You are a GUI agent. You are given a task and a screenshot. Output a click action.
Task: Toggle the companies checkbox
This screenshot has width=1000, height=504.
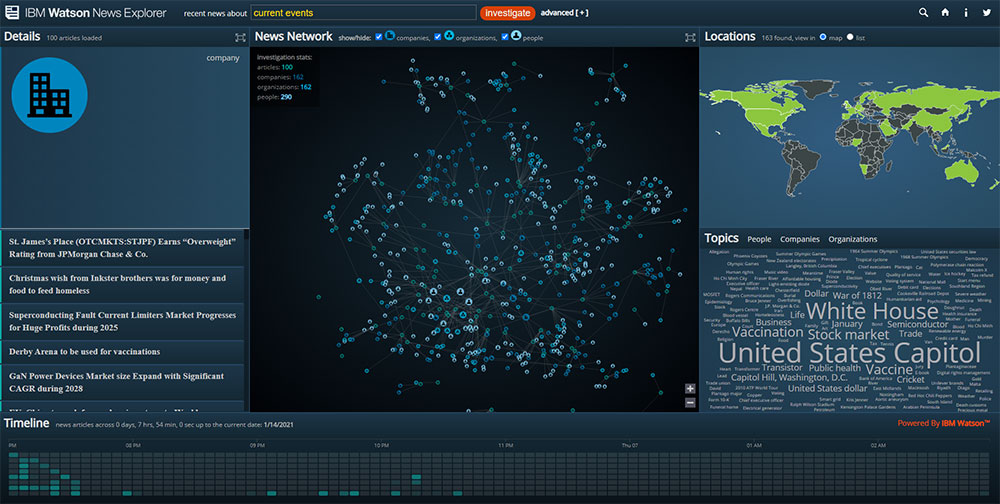[x=379, y=37]
